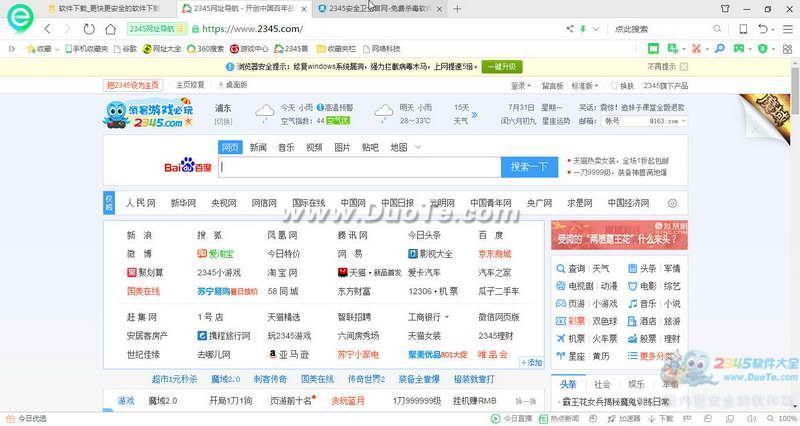Open a new browser tab
The width and height of the screenshot is (800, 426).
(457, 9)
